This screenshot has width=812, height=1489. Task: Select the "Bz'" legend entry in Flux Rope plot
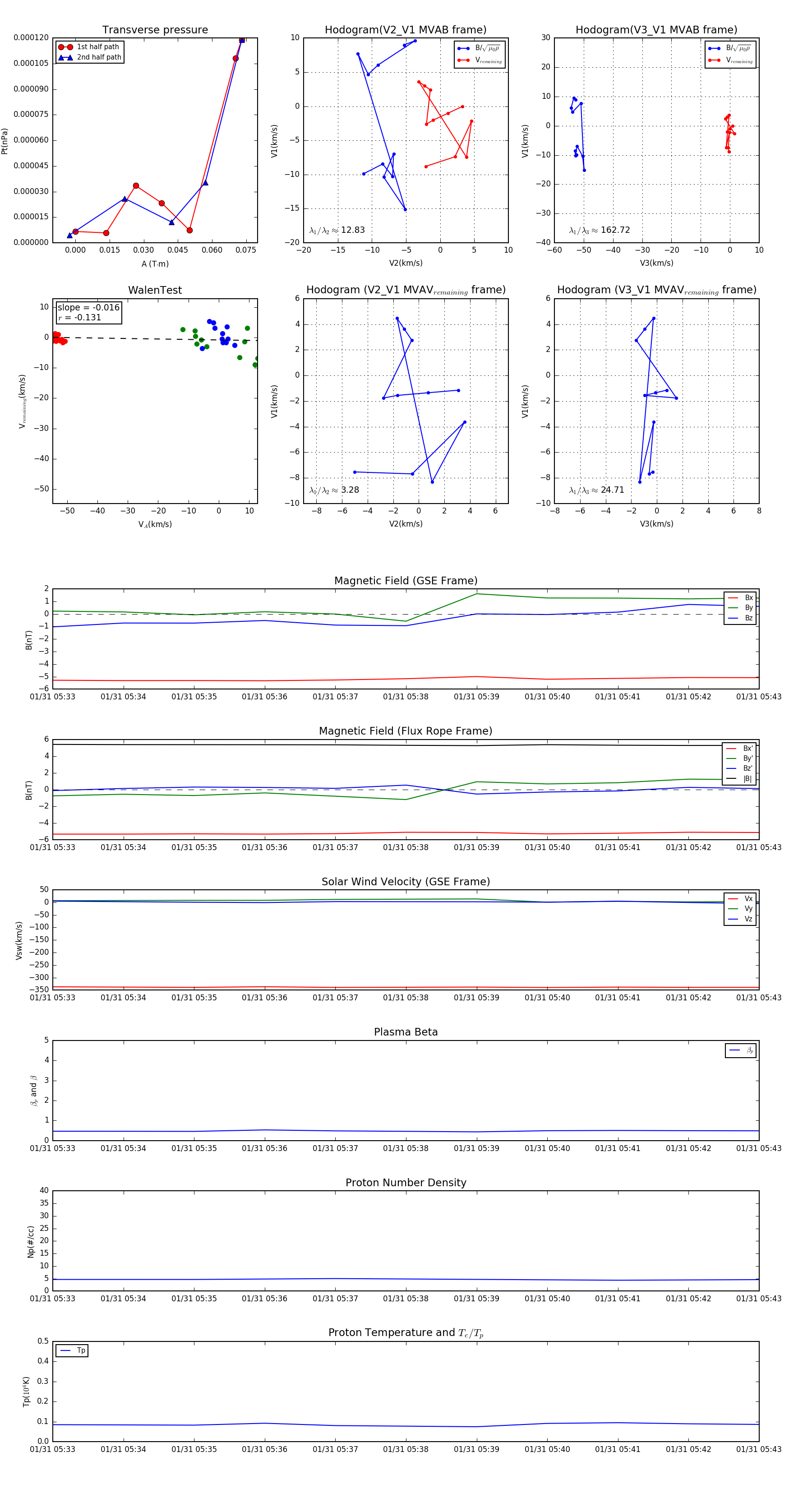pyautogui.click(x=739, y=768)
